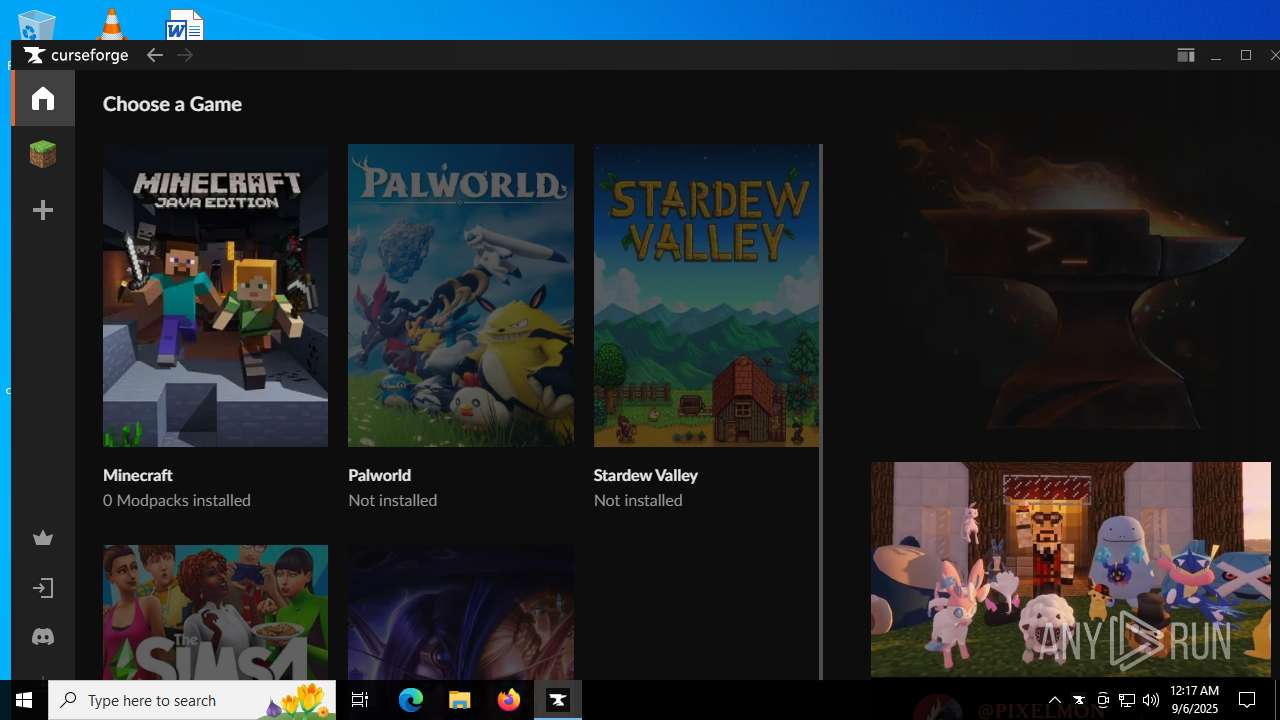Viewport: 1280px width, 720px height.
Task: Click the game list vertical scrollbar
Action: pyautogui.click(x=821, y=412)
